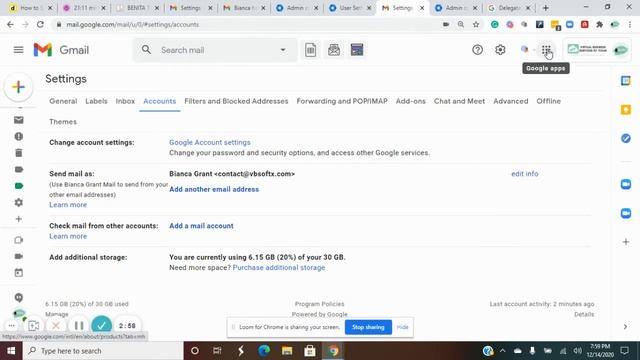Open a new Chrome tab
This screenshot has width=640, height=360.
(545, 8)
